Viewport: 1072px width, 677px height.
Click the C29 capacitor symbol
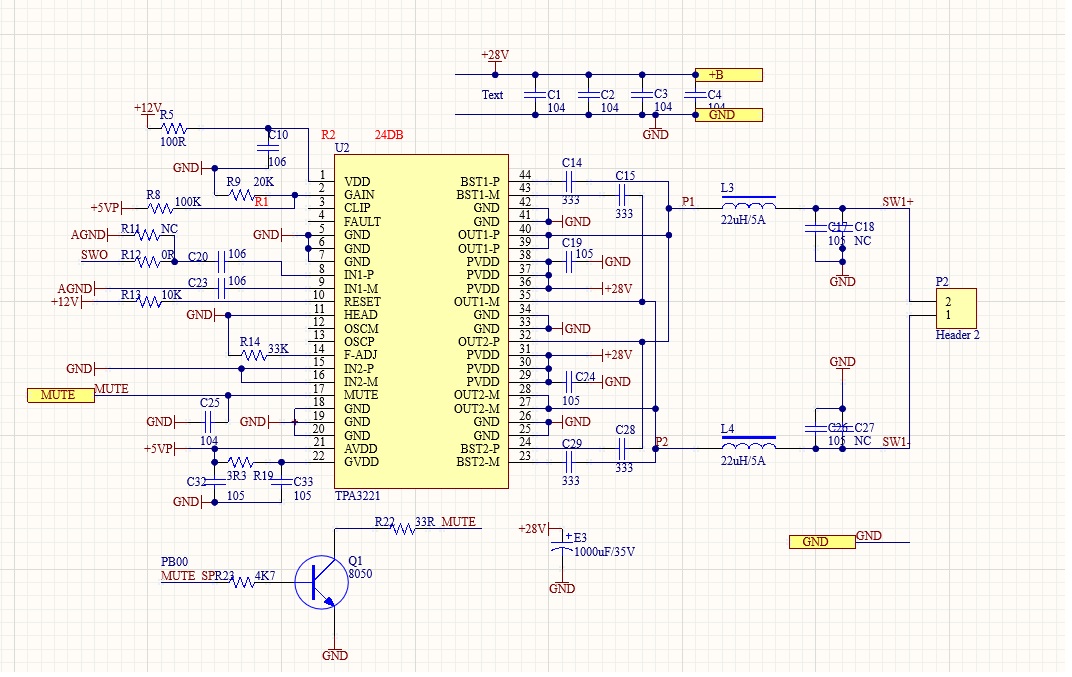pyautogui.click(x=570, y=462)
